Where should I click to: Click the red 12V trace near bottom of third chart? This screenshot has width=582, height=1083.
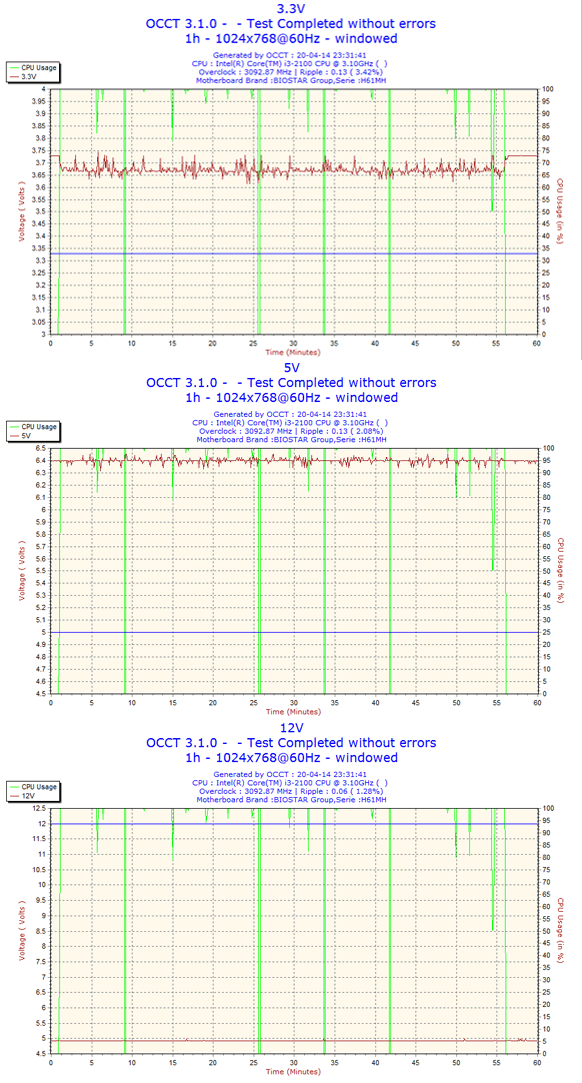[x=293, y=1040]
